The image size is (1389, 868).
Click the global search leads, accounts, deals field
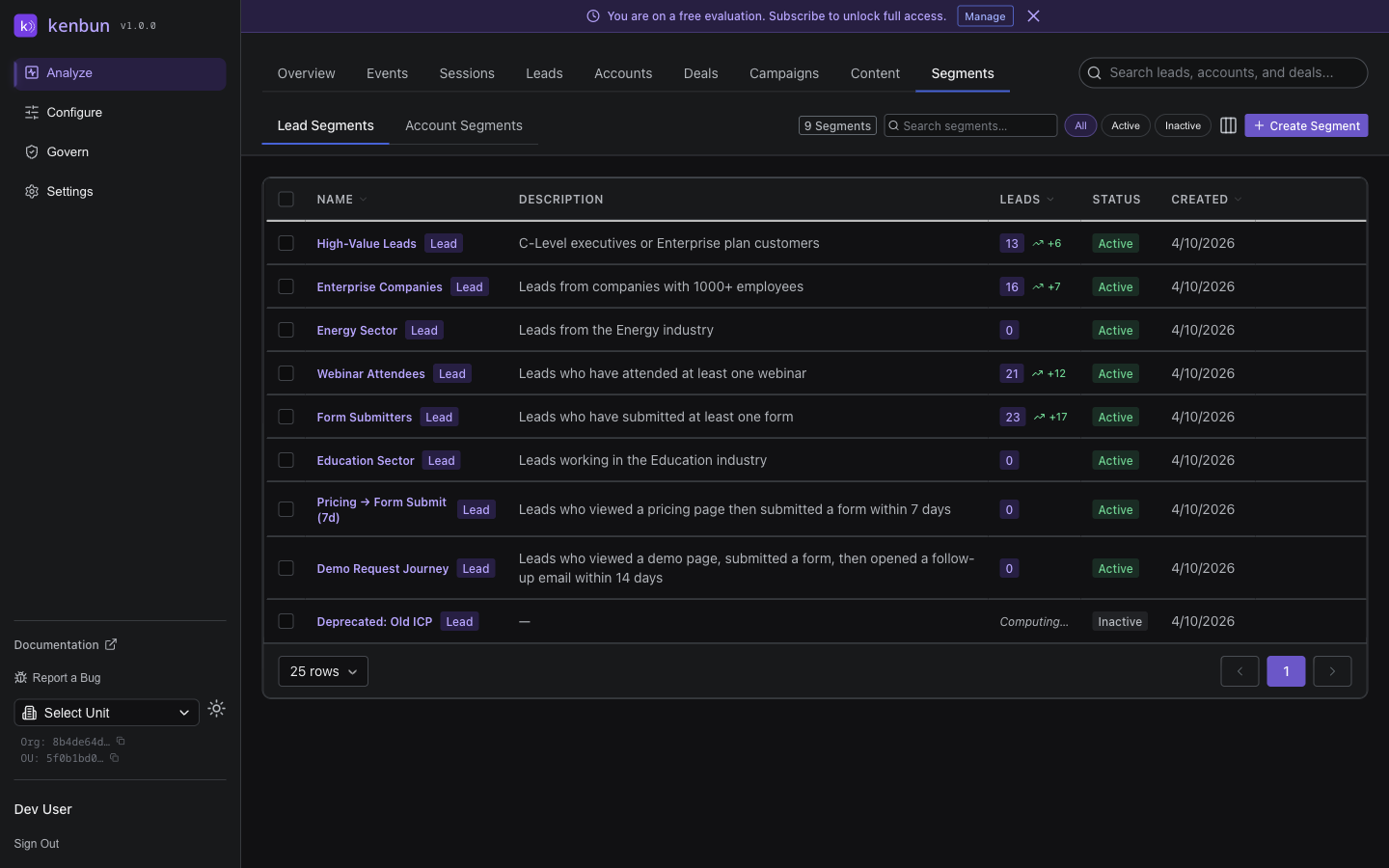pyautogui.click(x=1223, y=72)
